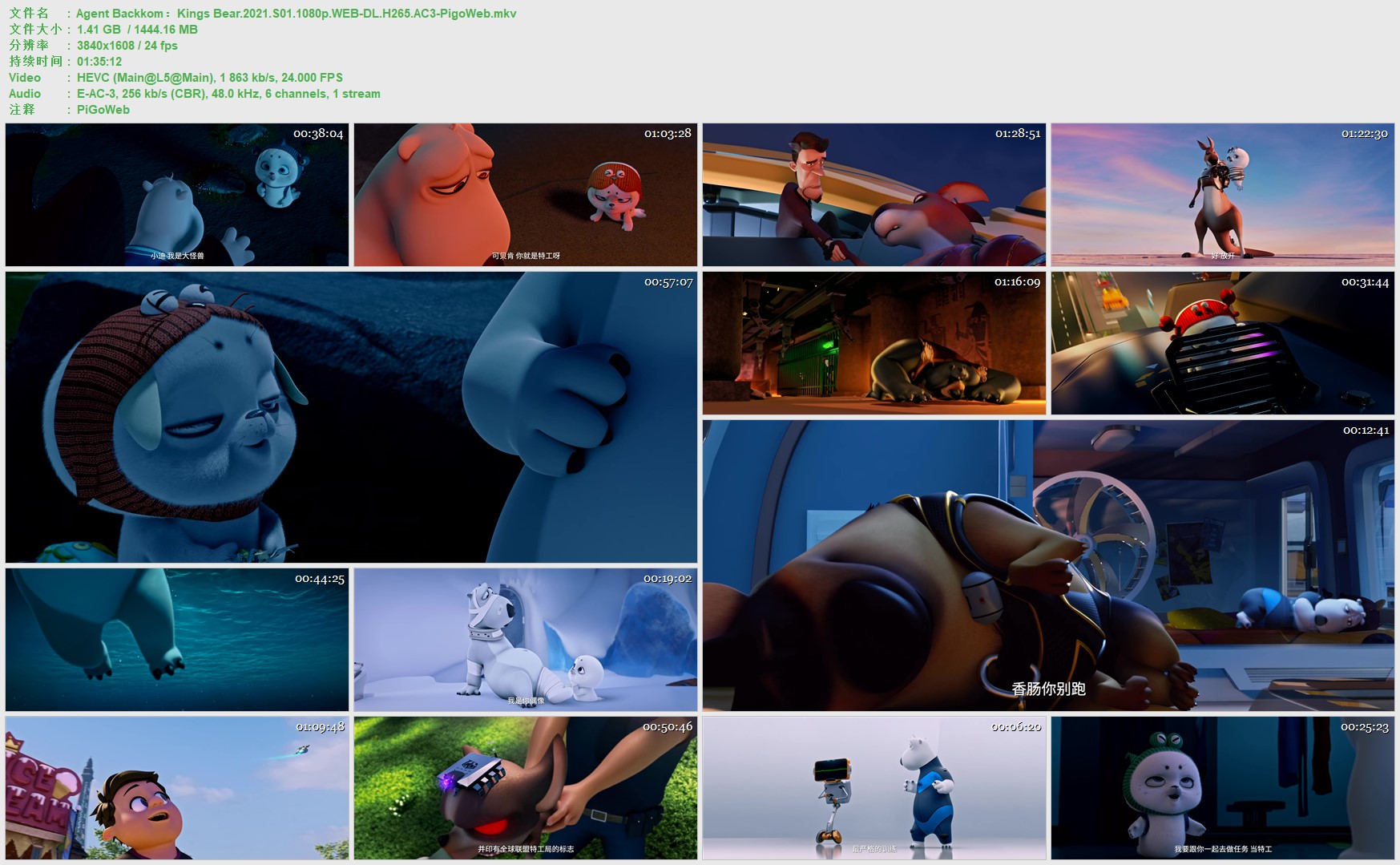This screenshot has width=1400, height=865.
Task: Click the E-AC-3 audio info line
Action: [x=228, y=94]
